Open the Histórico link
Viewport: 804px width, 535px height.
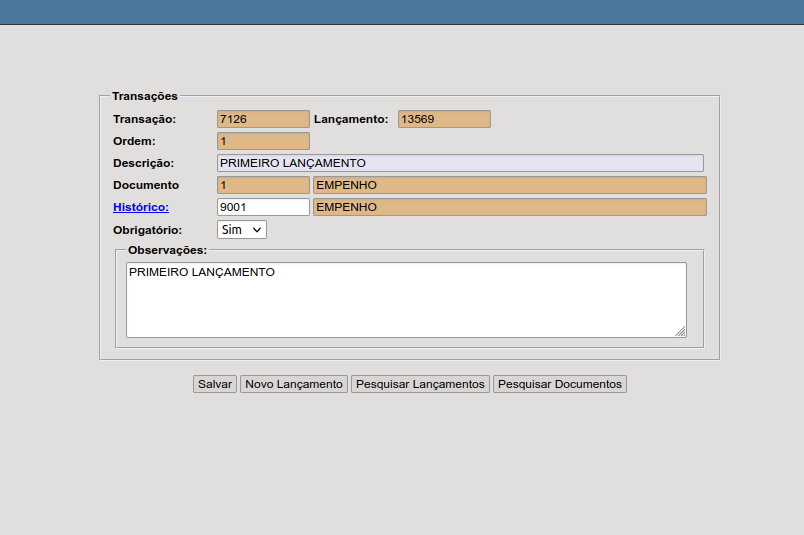141,207
